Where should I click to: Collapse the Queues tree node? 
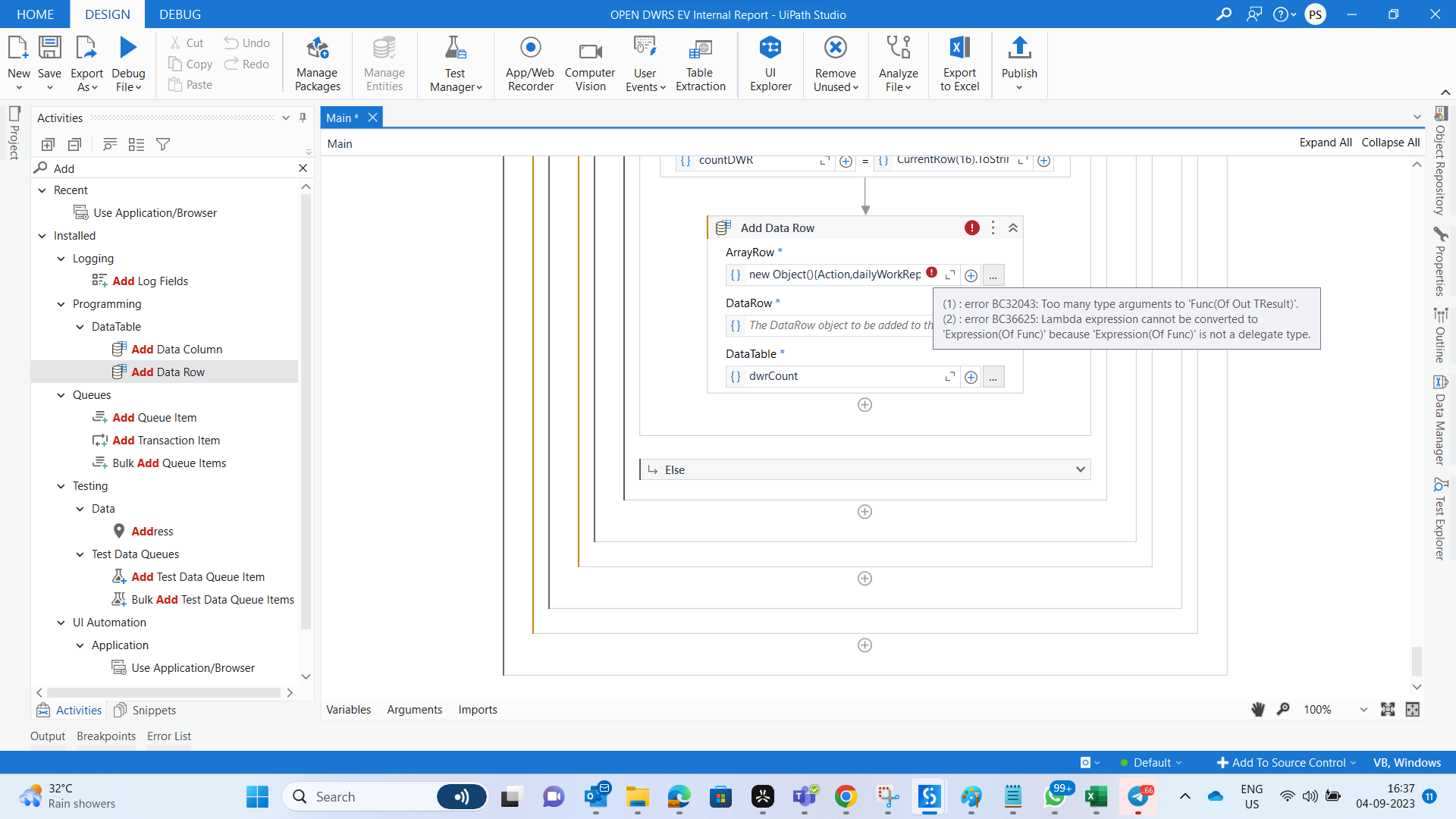coord(61,395)
